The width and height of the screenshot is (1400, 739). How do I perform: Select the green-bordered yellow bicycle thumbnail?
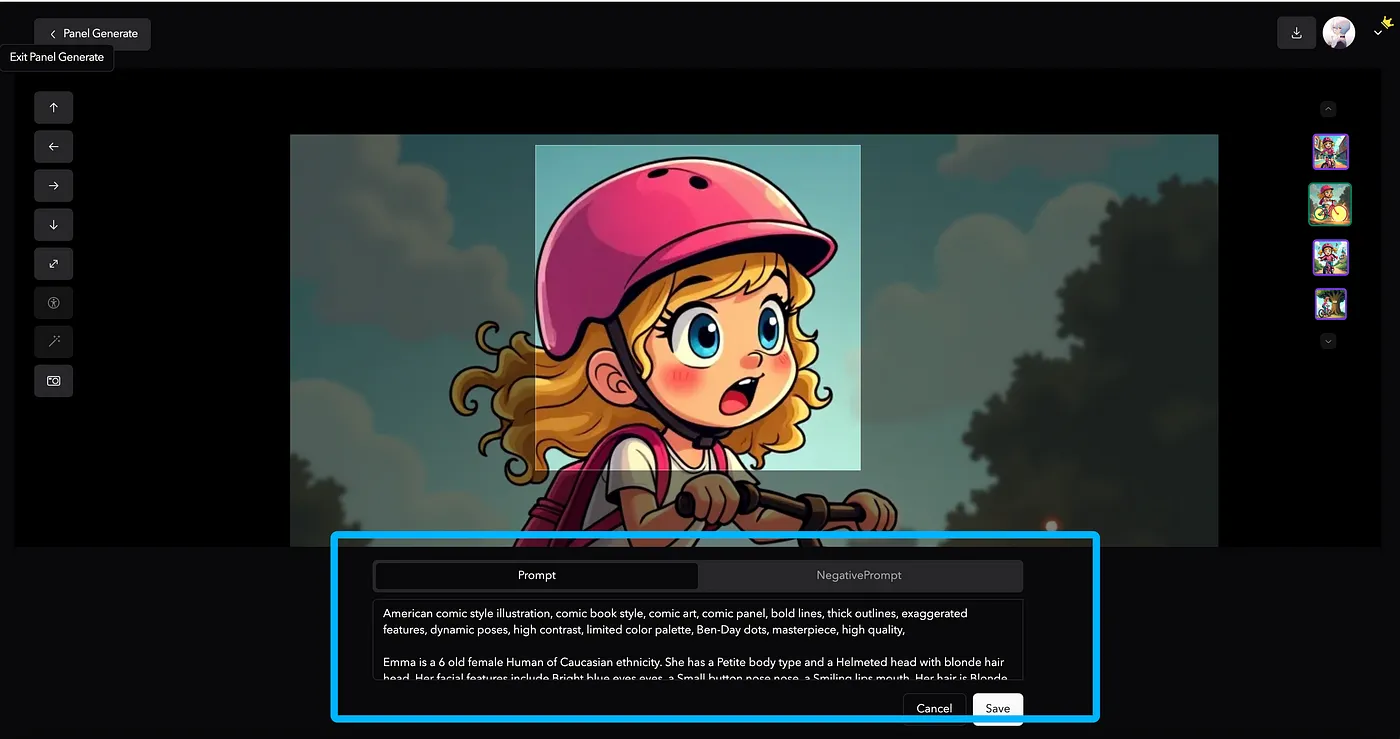(x=1330, y=204)
